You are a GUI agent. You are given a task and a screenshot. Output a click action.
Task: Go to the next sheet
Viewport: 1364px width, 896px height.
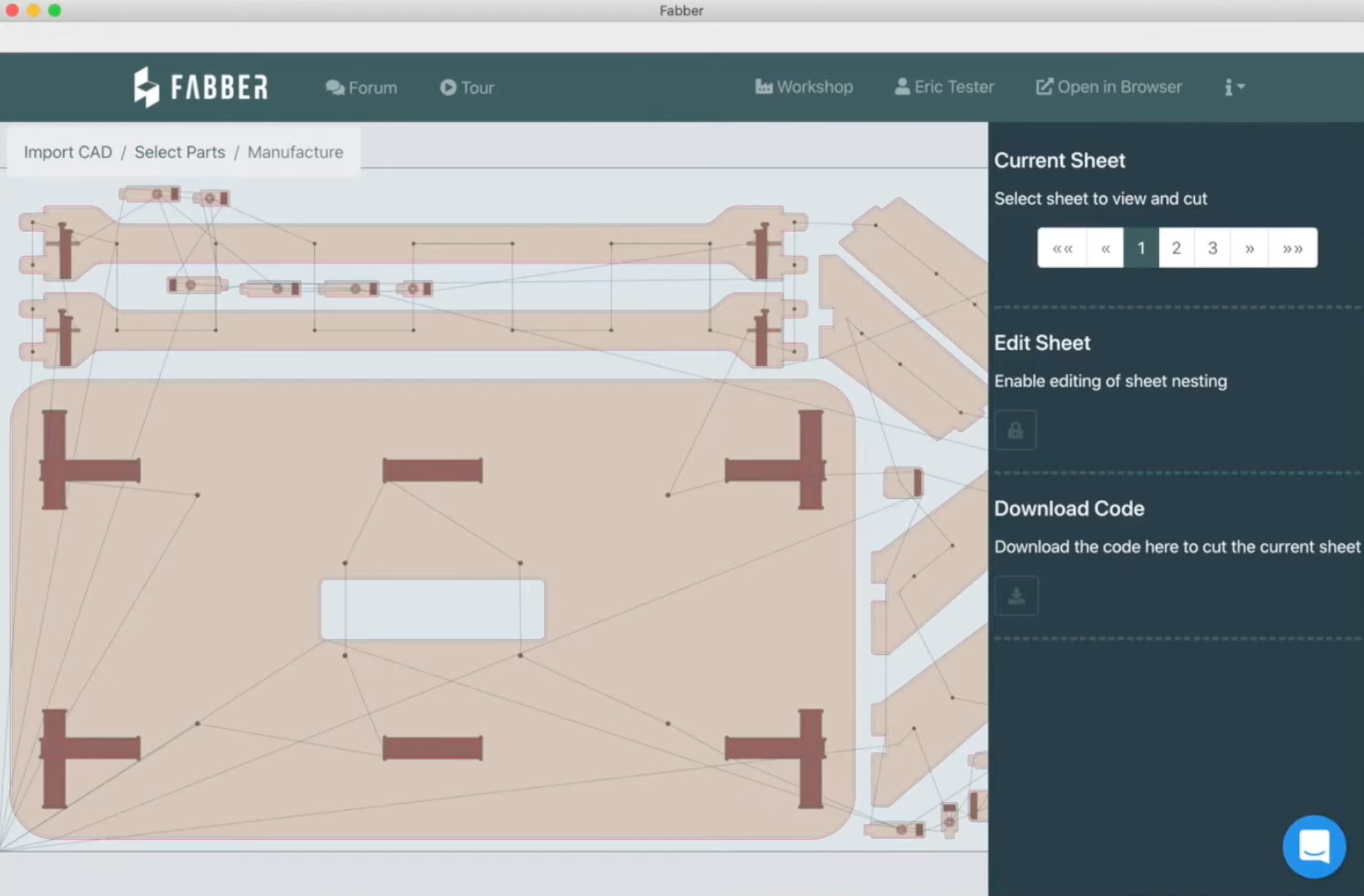[x=1249, y=248]
